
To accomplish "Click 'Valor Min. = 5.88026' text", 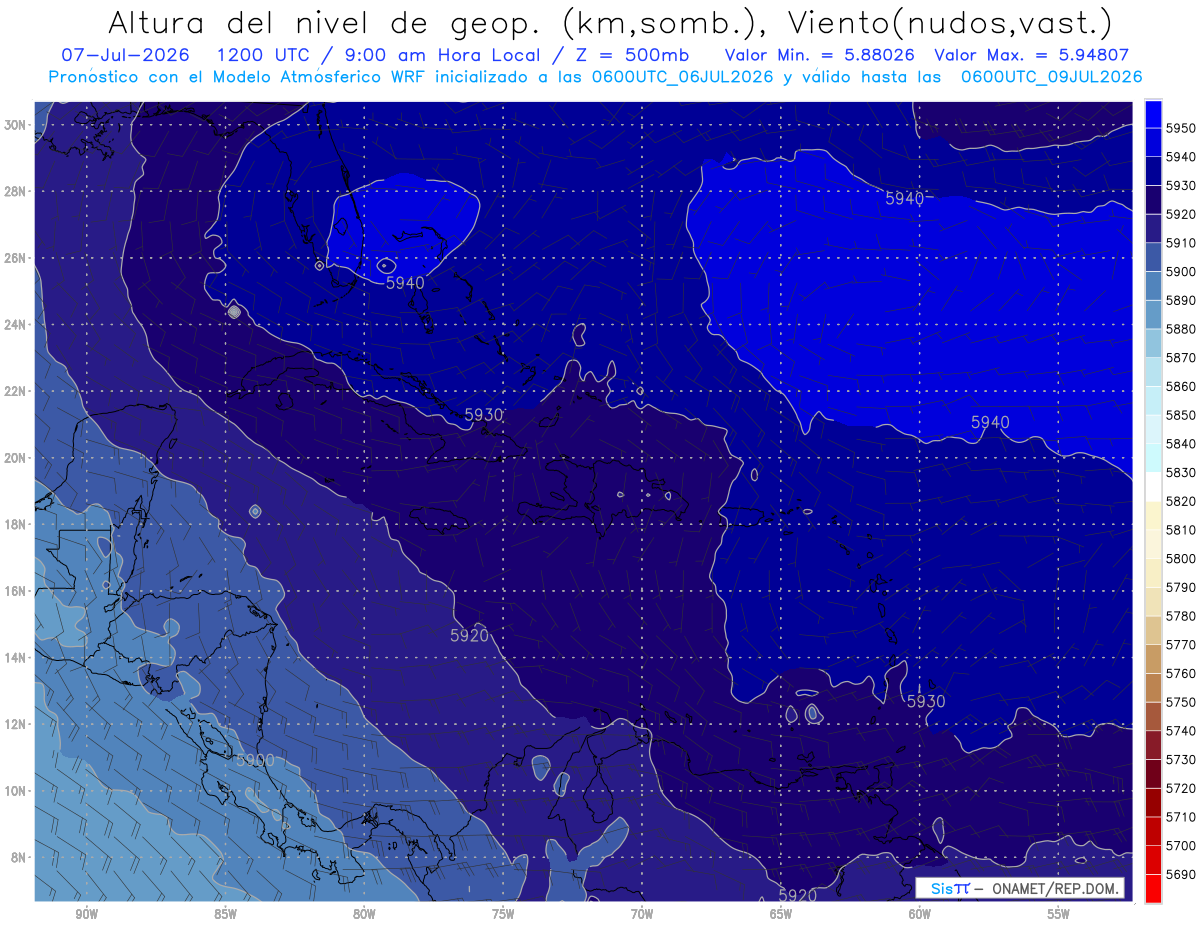I will point(820,55).
